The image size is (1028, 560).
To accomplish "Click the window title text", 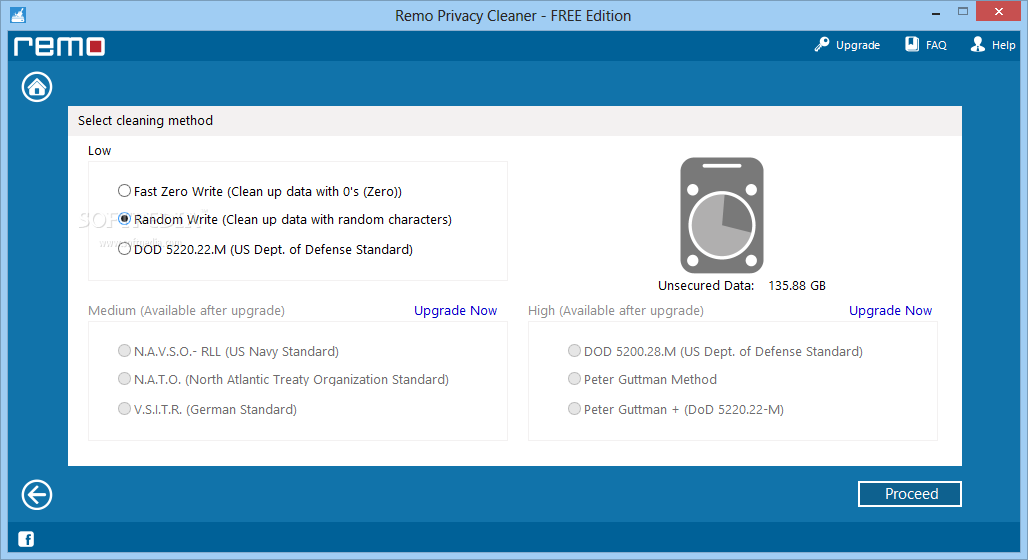I will [513, 16].
